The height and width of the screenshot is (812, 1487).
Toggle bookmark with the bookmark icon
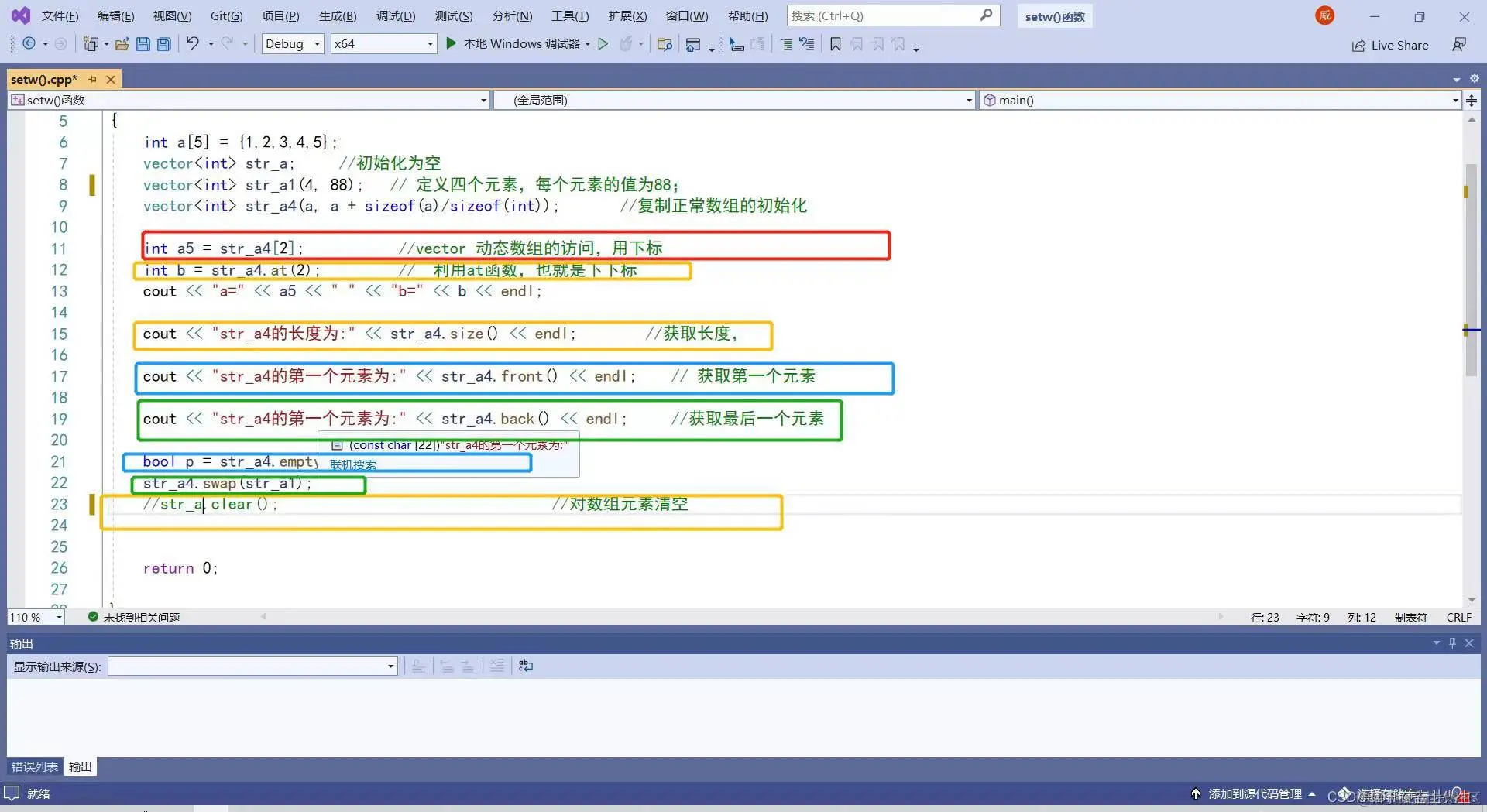click(835, 44)
